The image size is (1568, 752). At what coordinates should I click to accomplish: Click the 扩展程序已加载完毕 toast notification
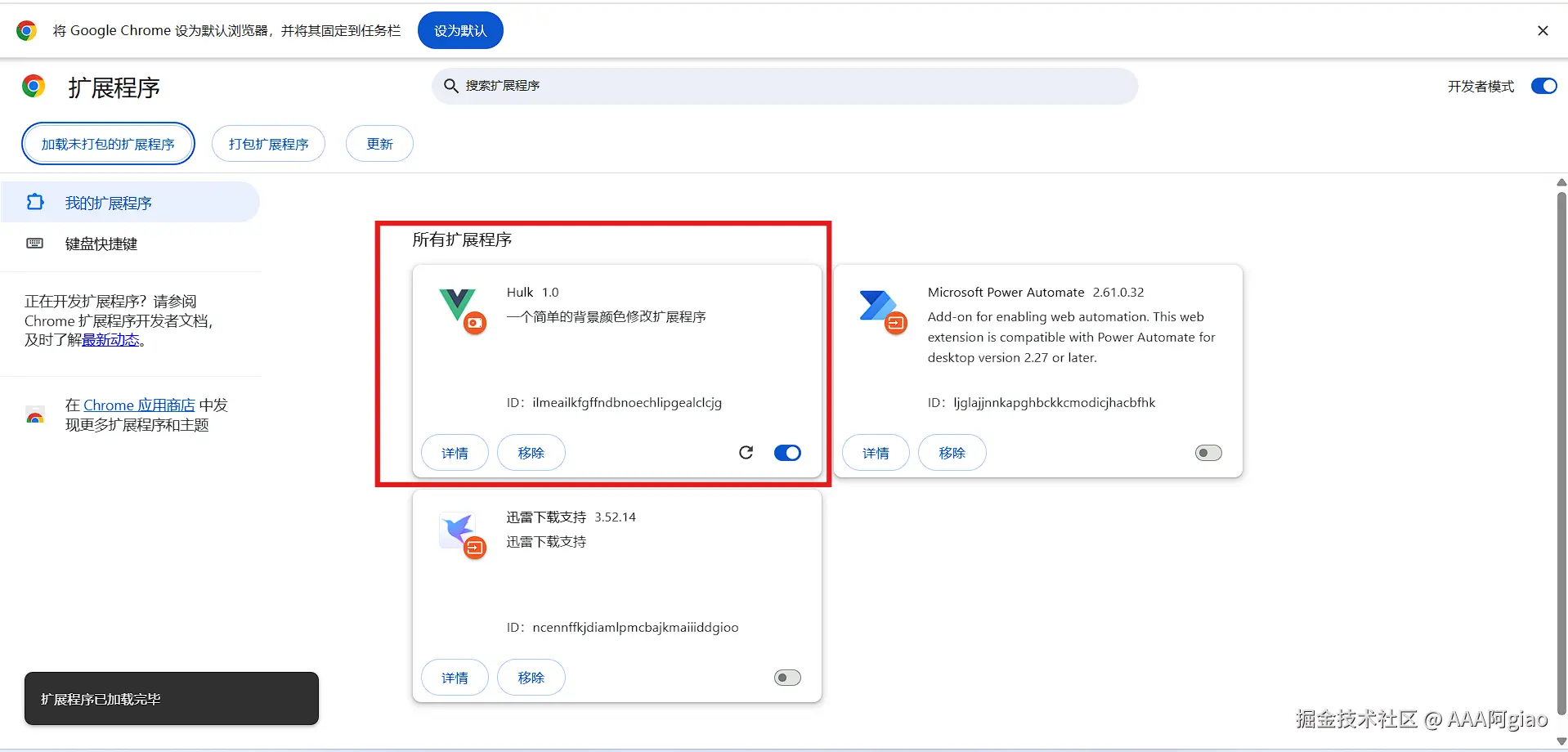tap(172, 699)
